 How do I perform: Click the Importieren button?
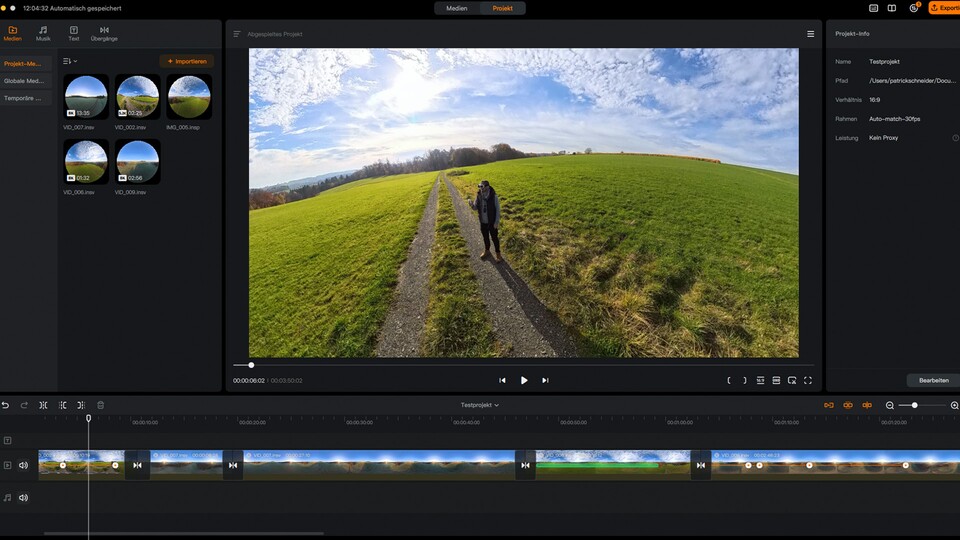coord(187,61)
